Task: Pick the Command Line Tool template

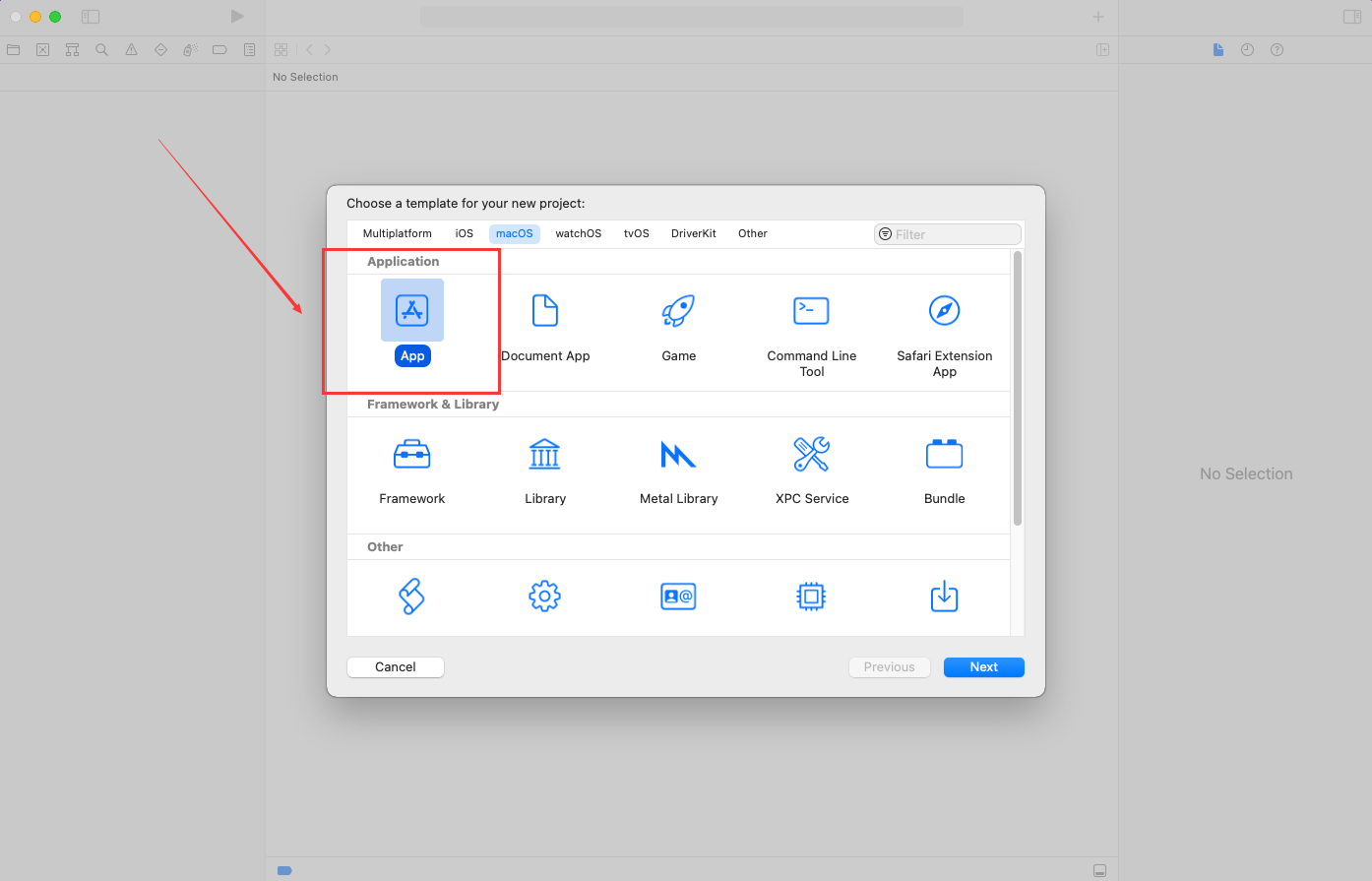Action: point(811,311)
